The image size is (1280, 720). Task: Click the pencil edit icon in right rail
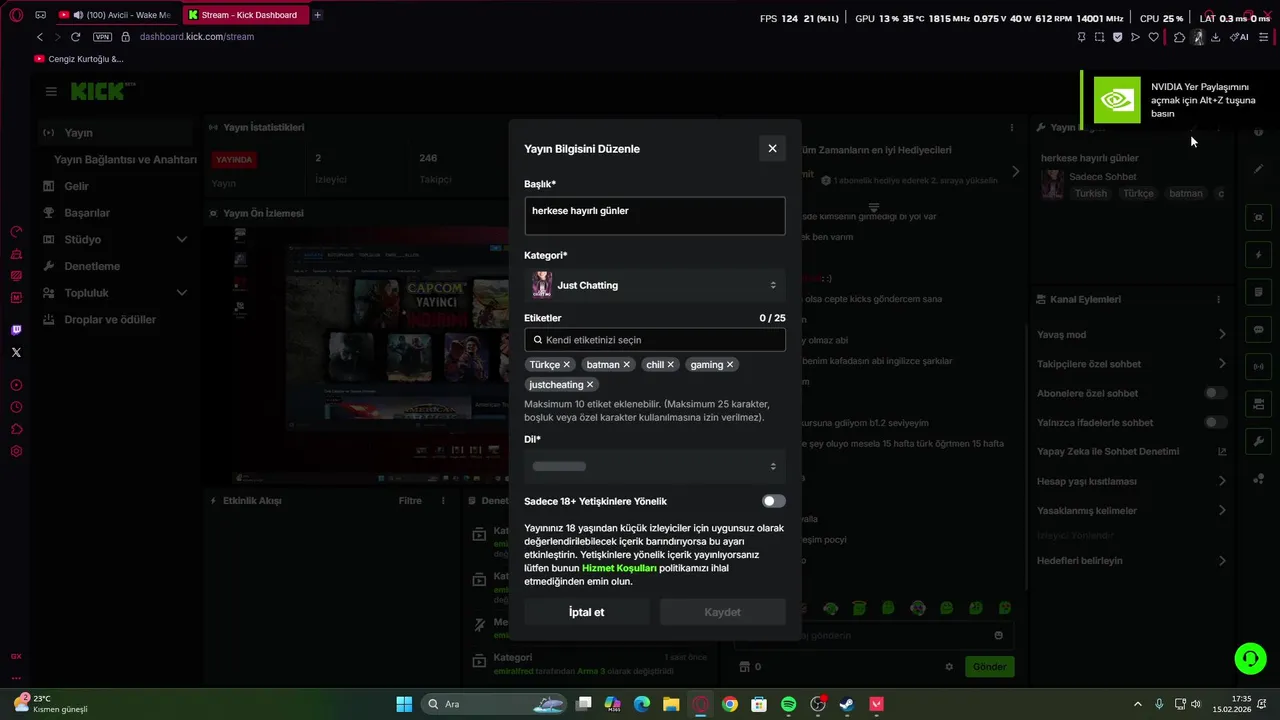(1259, 169)
